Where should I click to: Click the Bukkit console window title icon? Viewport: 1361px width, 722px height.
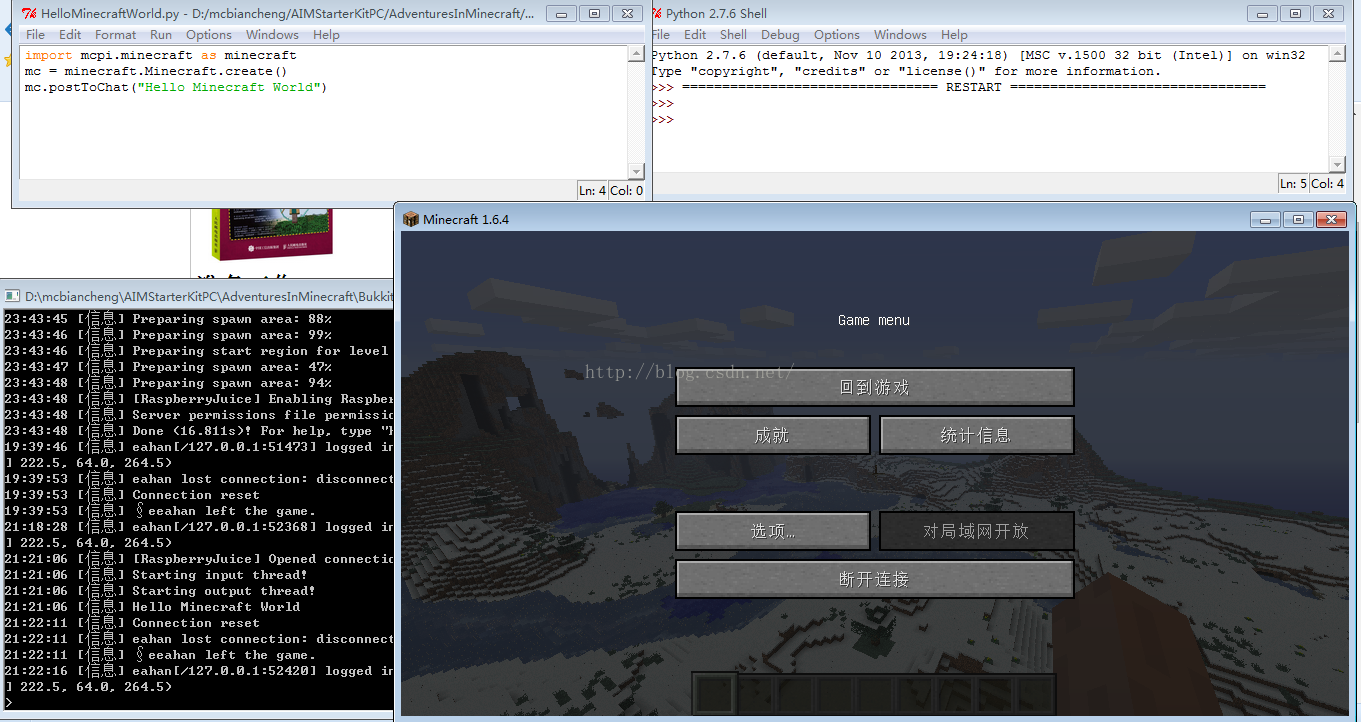coord(12,296)
